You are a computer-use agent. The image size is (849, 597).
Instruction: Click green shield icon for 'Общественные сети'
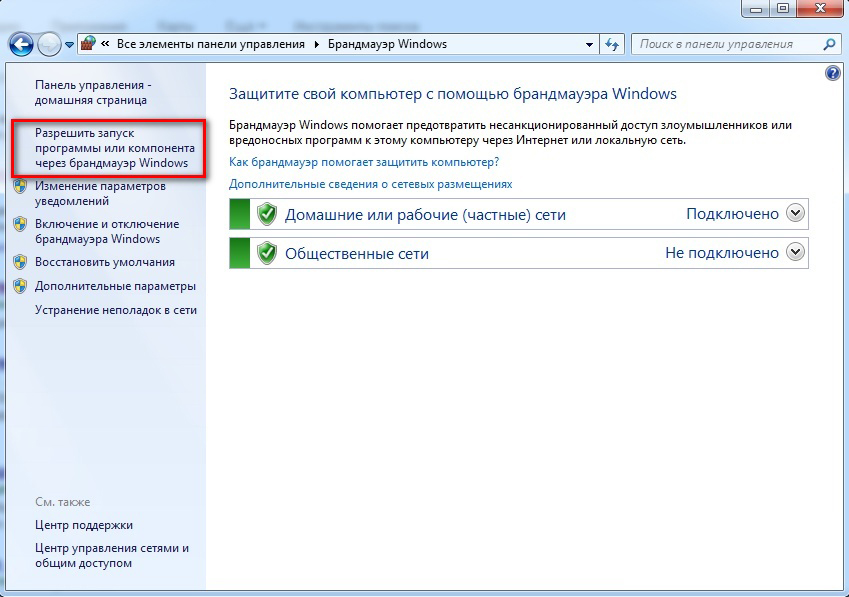[x=266, y=253]
